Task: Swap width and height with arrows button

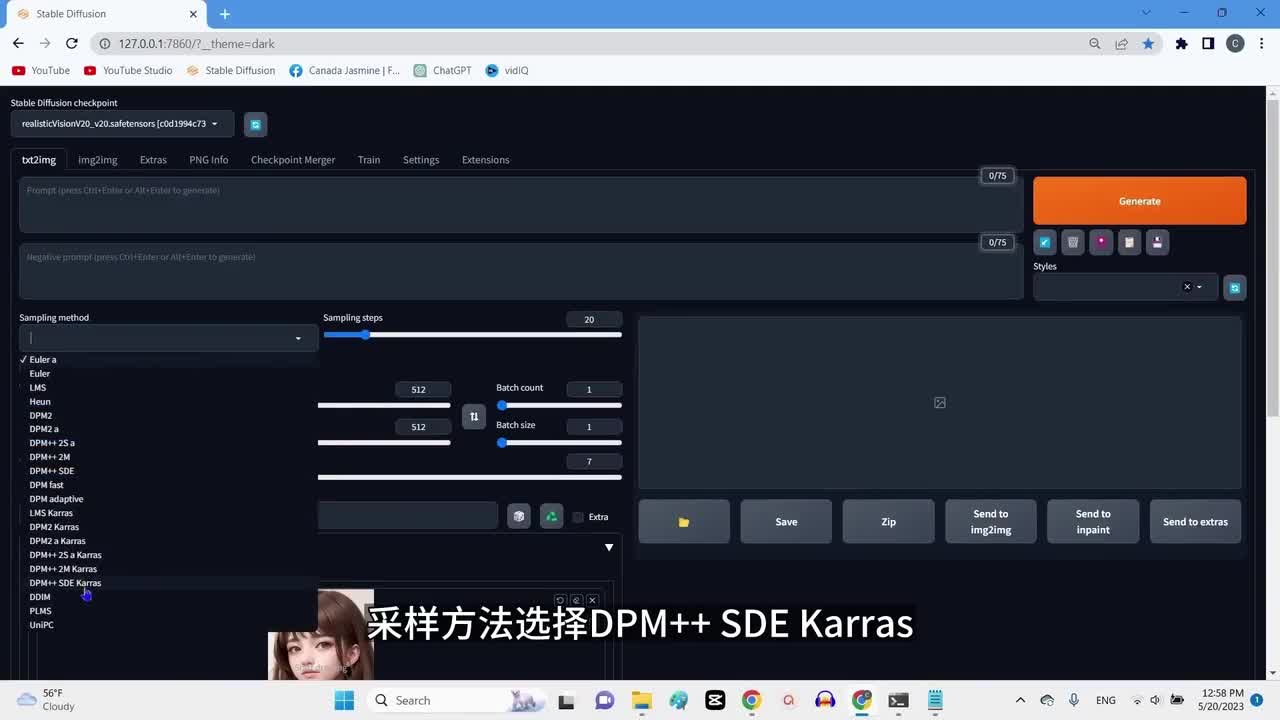Action: [x=474, y=416]
